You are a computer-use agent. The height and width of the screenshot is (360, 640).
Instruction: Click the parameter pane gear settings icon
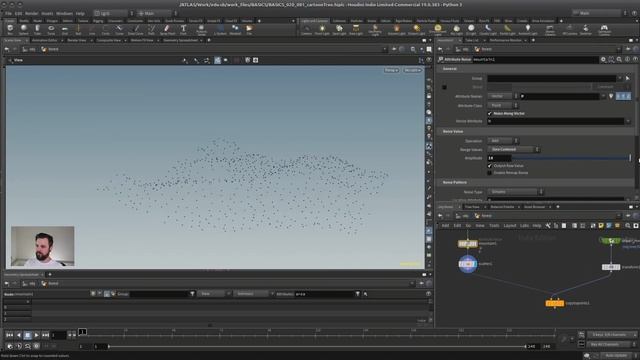tap(603, 60)
